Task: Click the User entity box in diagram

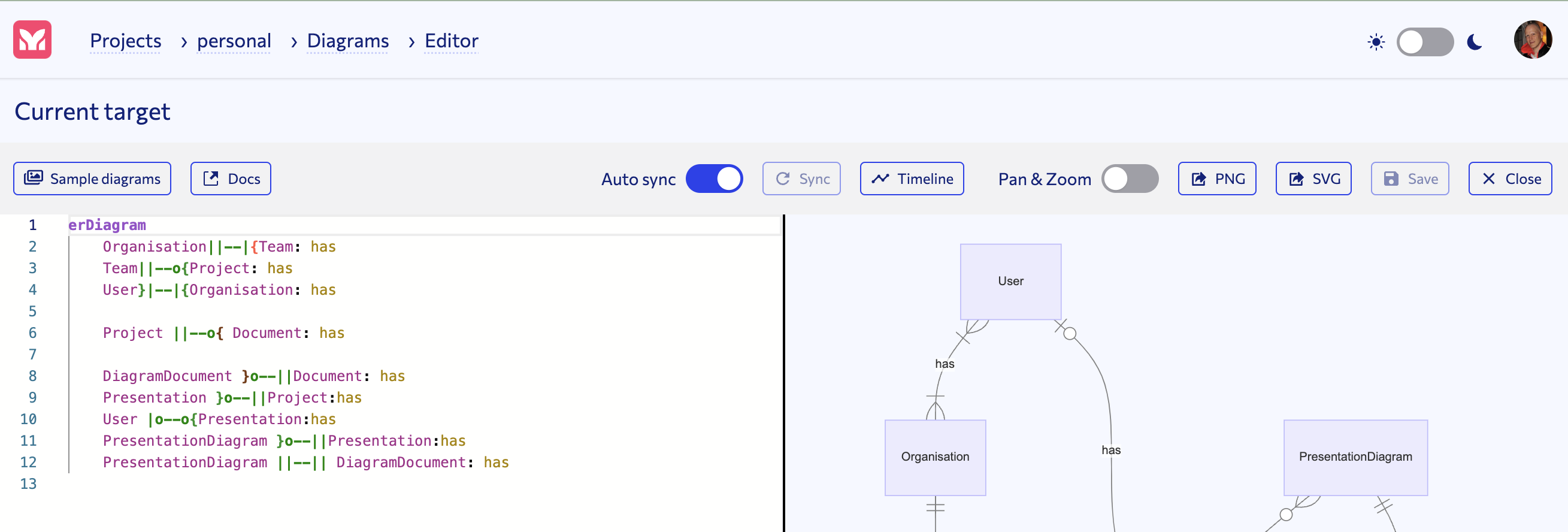Action: point(1010,281)
